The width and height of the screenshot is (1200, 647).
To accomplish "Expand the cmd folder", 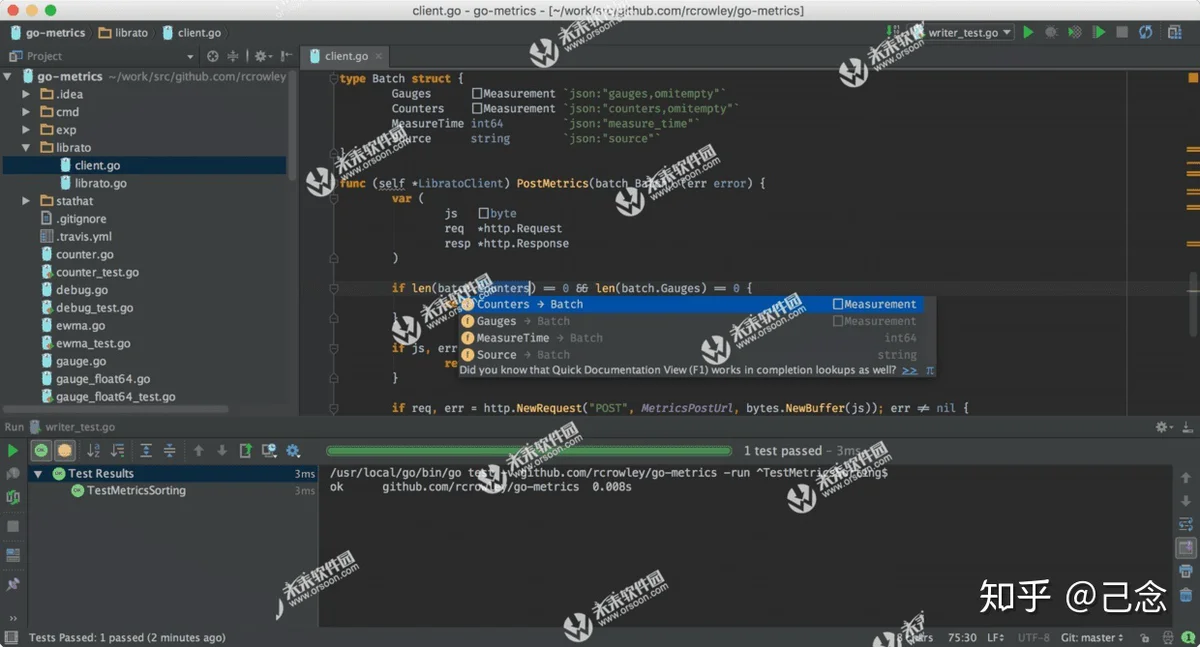I will (26, 112).
